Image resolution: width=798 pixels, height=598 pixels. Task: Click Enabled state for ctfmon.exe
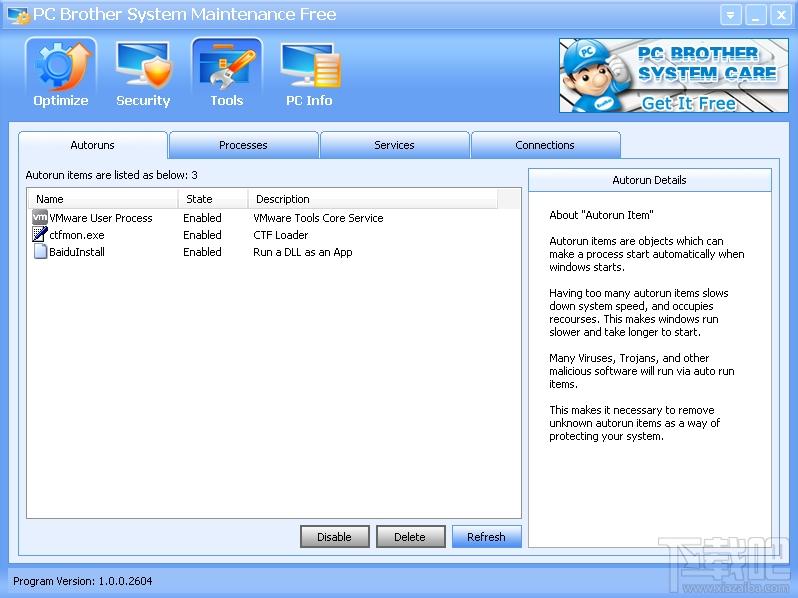202,235
